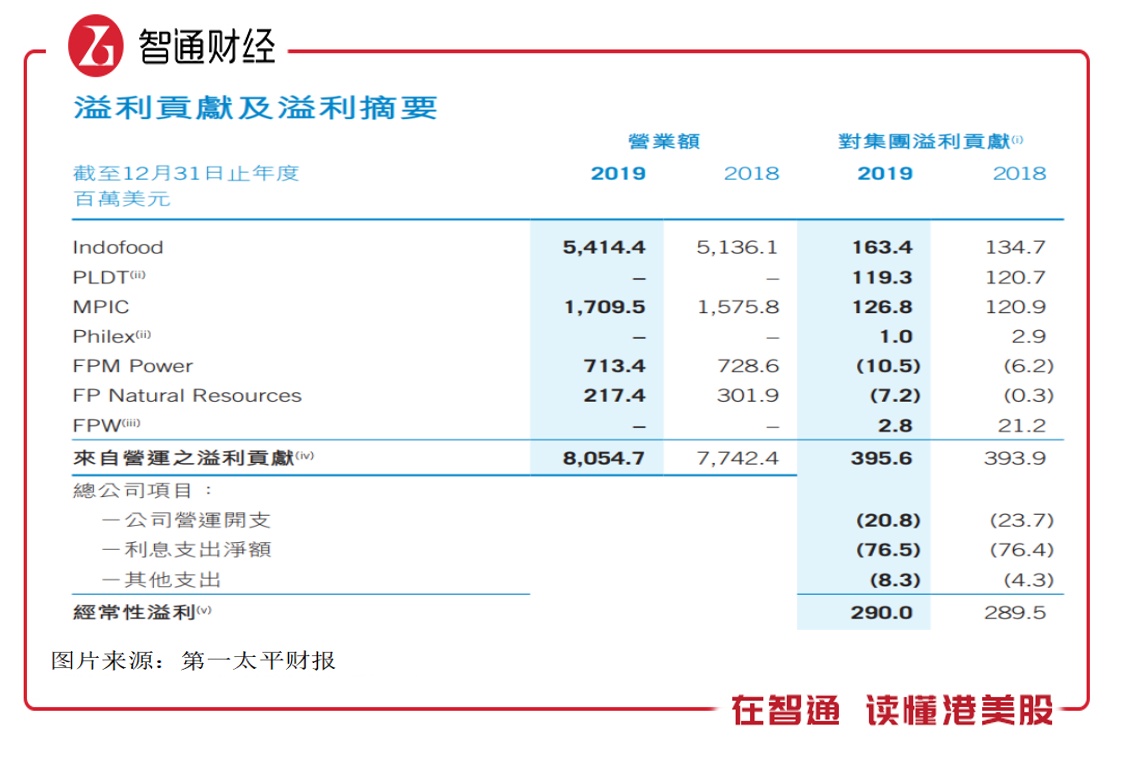Select the caption 图片来源:第一太平财报
This screenshot has height=761, width=1122.
coord(193,660)
